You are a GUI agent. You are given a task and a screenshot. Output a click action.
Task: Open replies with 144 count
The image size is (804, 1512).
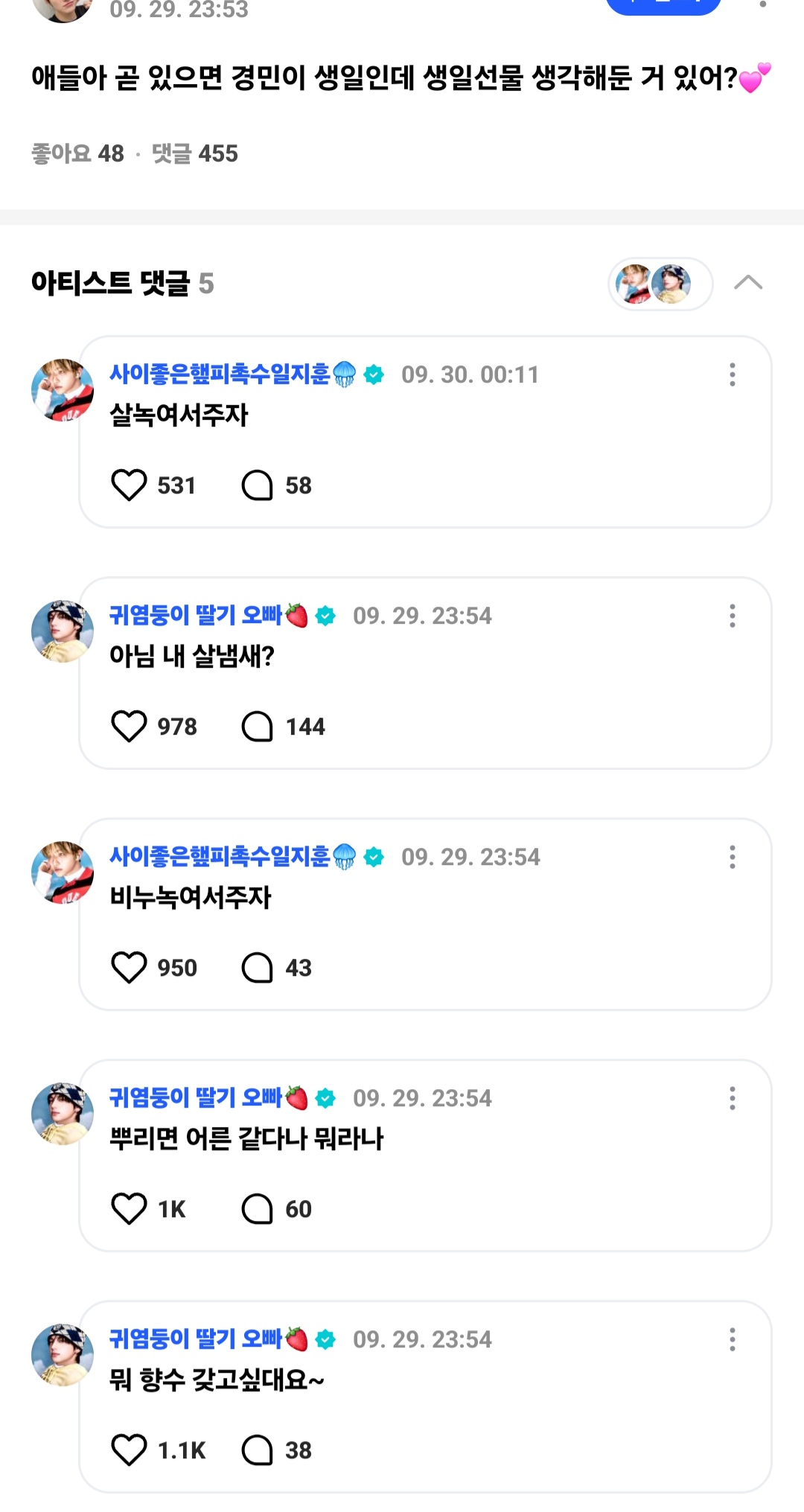pos(258,727)
